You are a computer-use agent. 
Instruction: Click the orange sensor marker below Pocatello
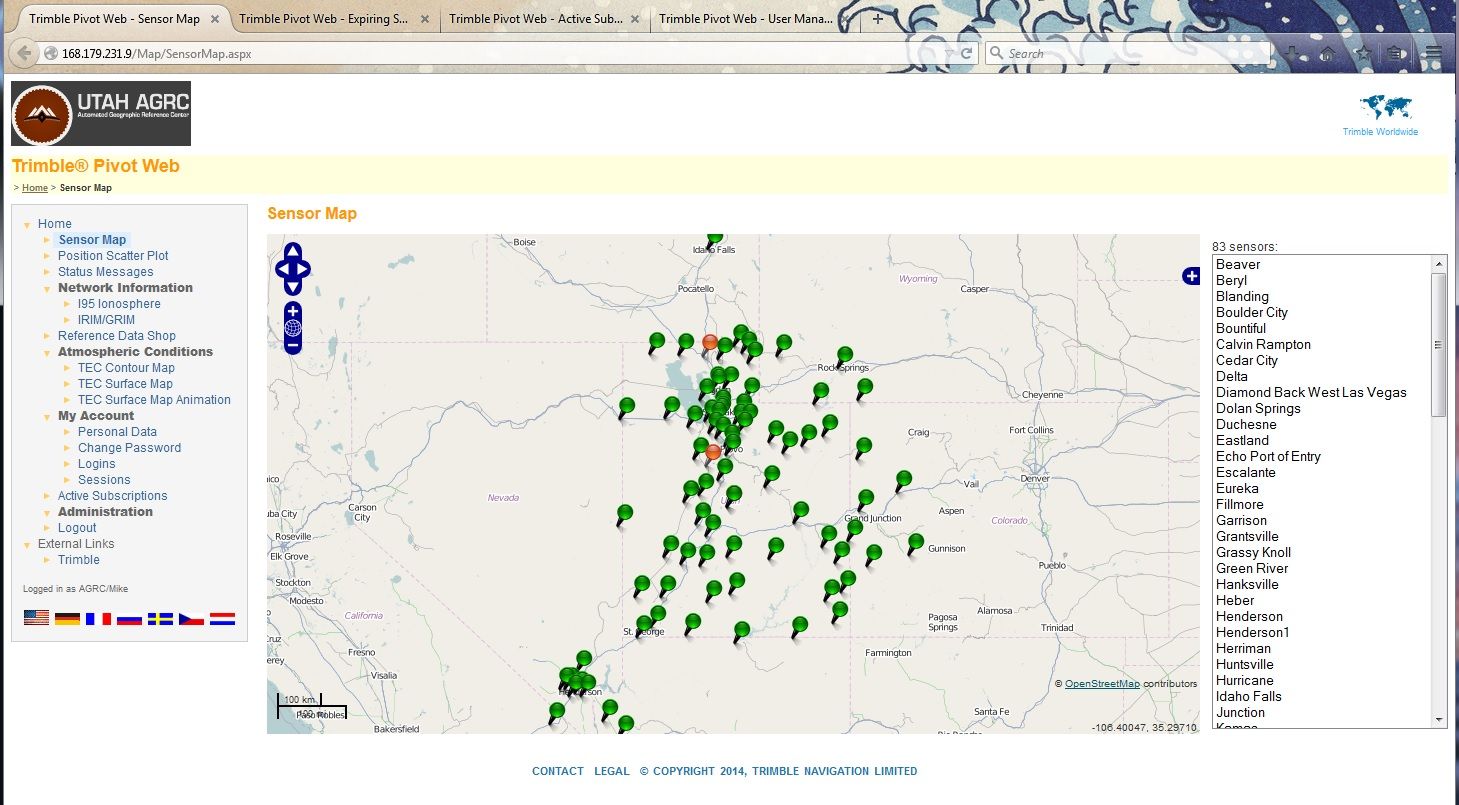pos(710,343)
